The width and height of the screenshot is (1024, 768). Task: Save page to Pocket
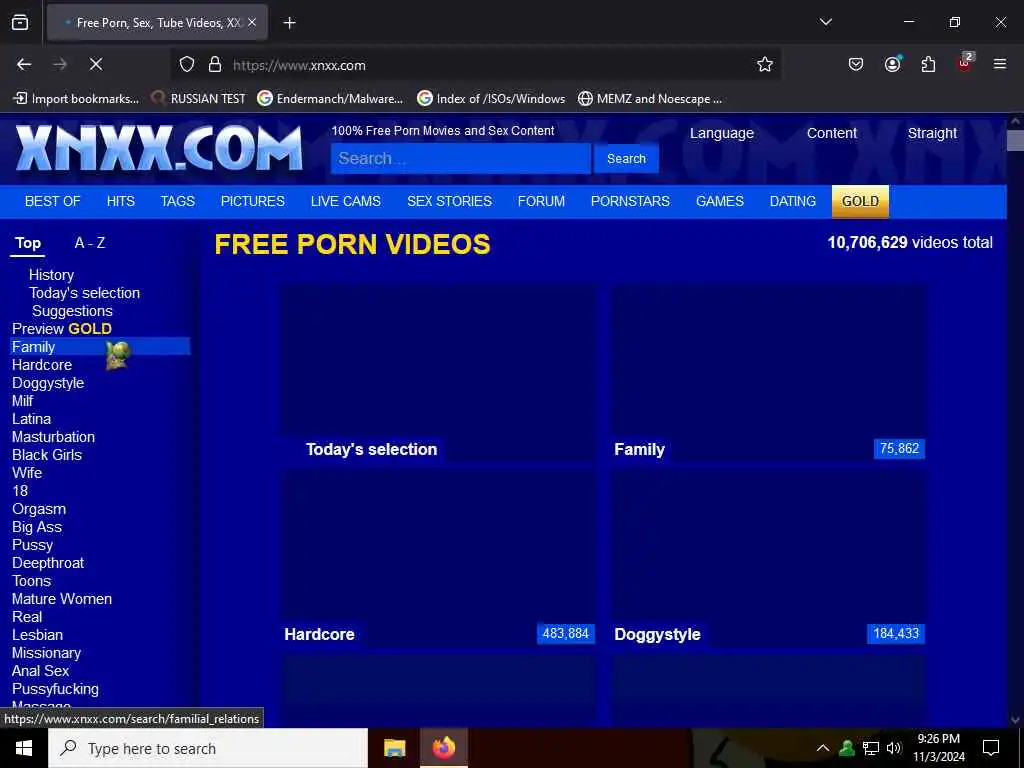[x=856, y=64]
